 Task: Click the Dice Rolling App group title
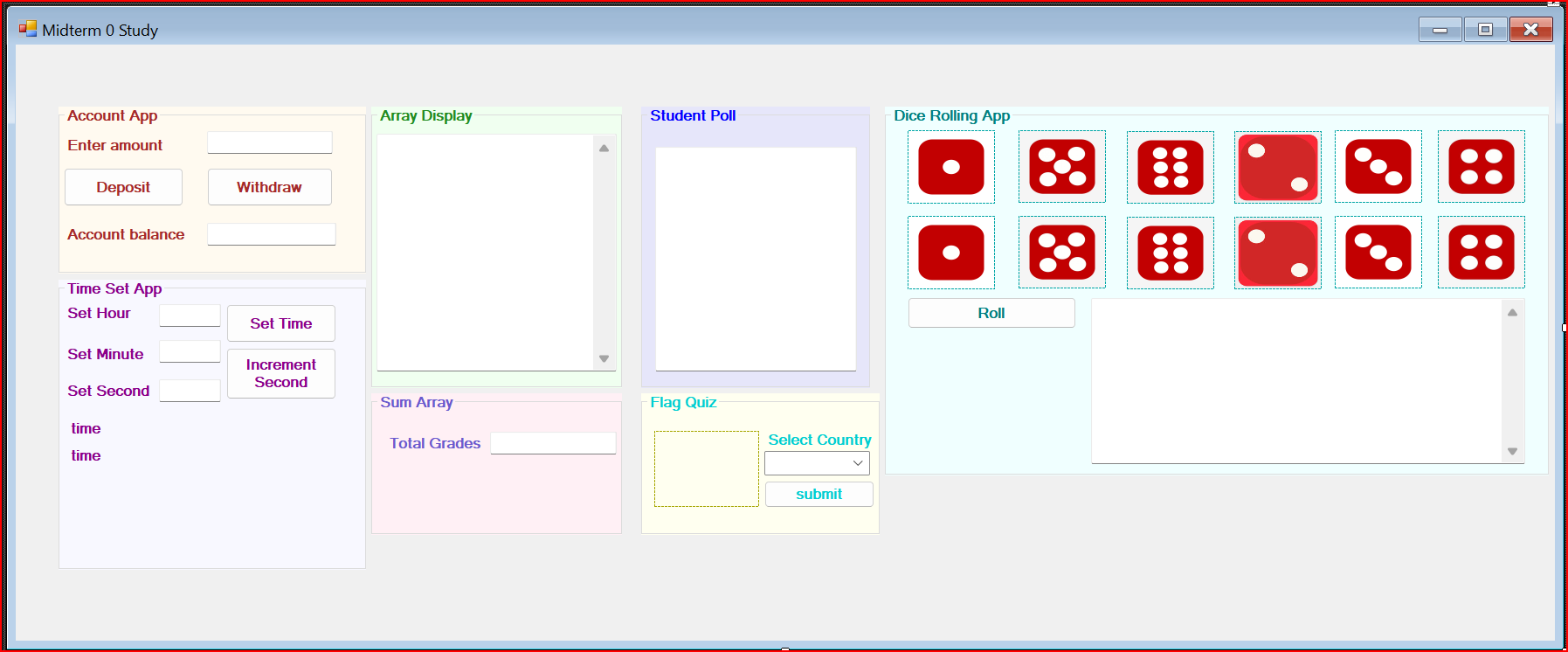coord(951,115)
